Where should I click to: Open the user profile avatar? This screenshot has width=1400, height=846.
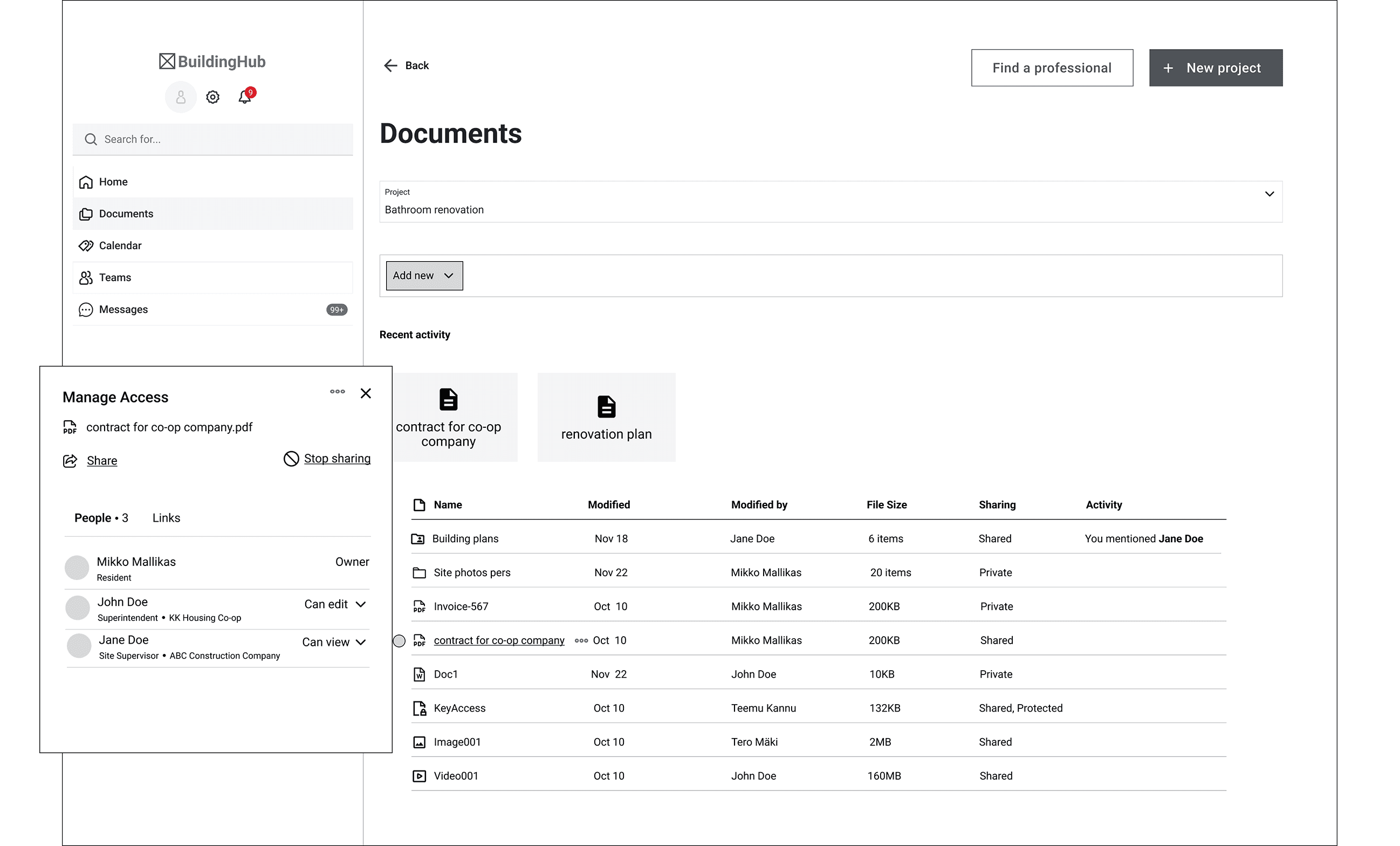point(181,97)
